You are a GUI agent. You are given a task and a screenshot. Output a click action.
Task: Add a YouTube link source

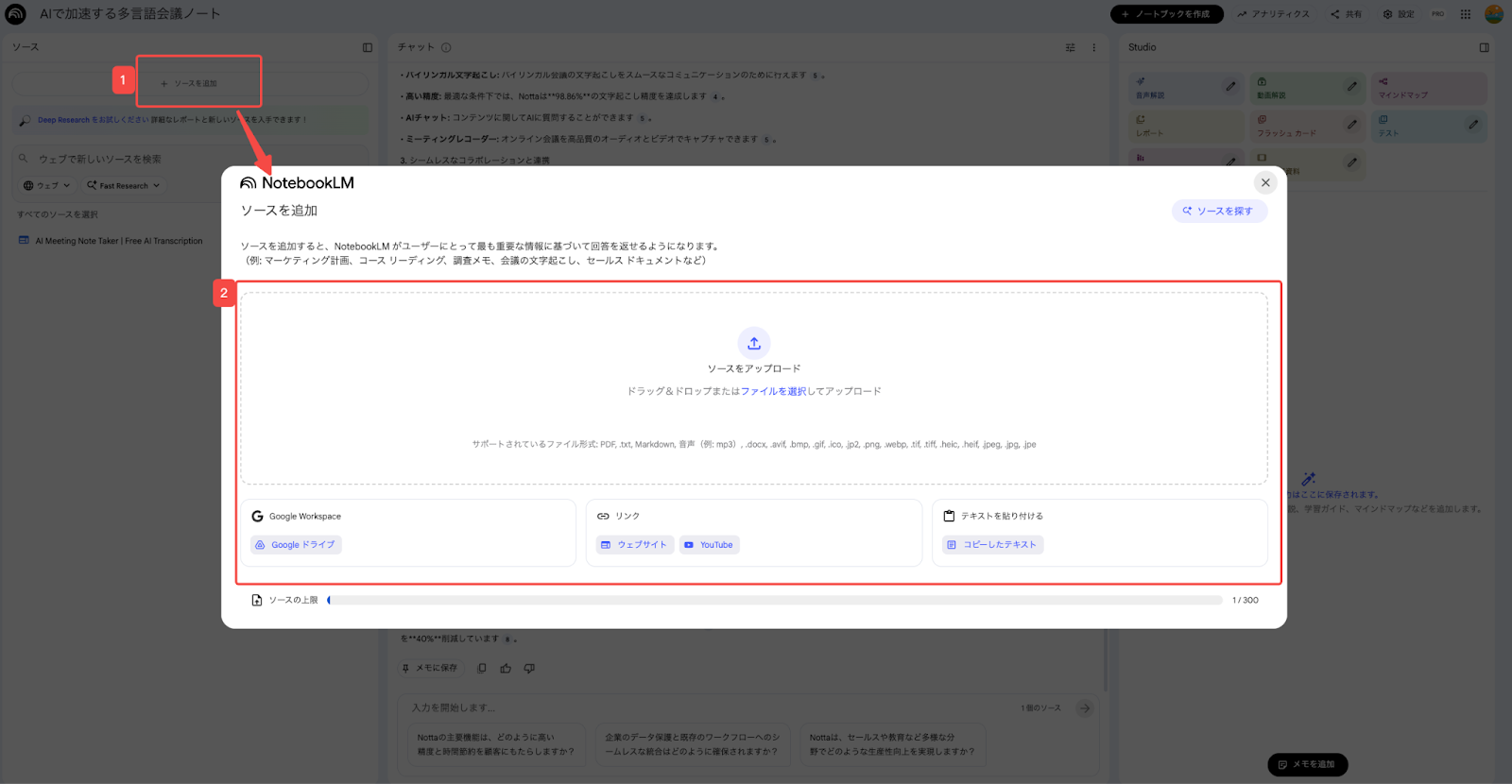(709, 545)
